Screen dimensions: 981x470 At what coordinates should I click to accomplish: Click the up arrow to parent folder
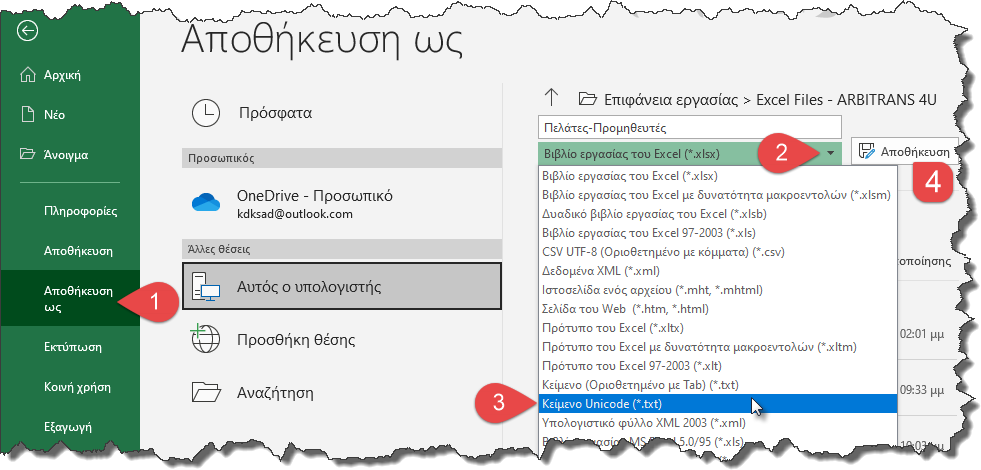coord(551,98)
